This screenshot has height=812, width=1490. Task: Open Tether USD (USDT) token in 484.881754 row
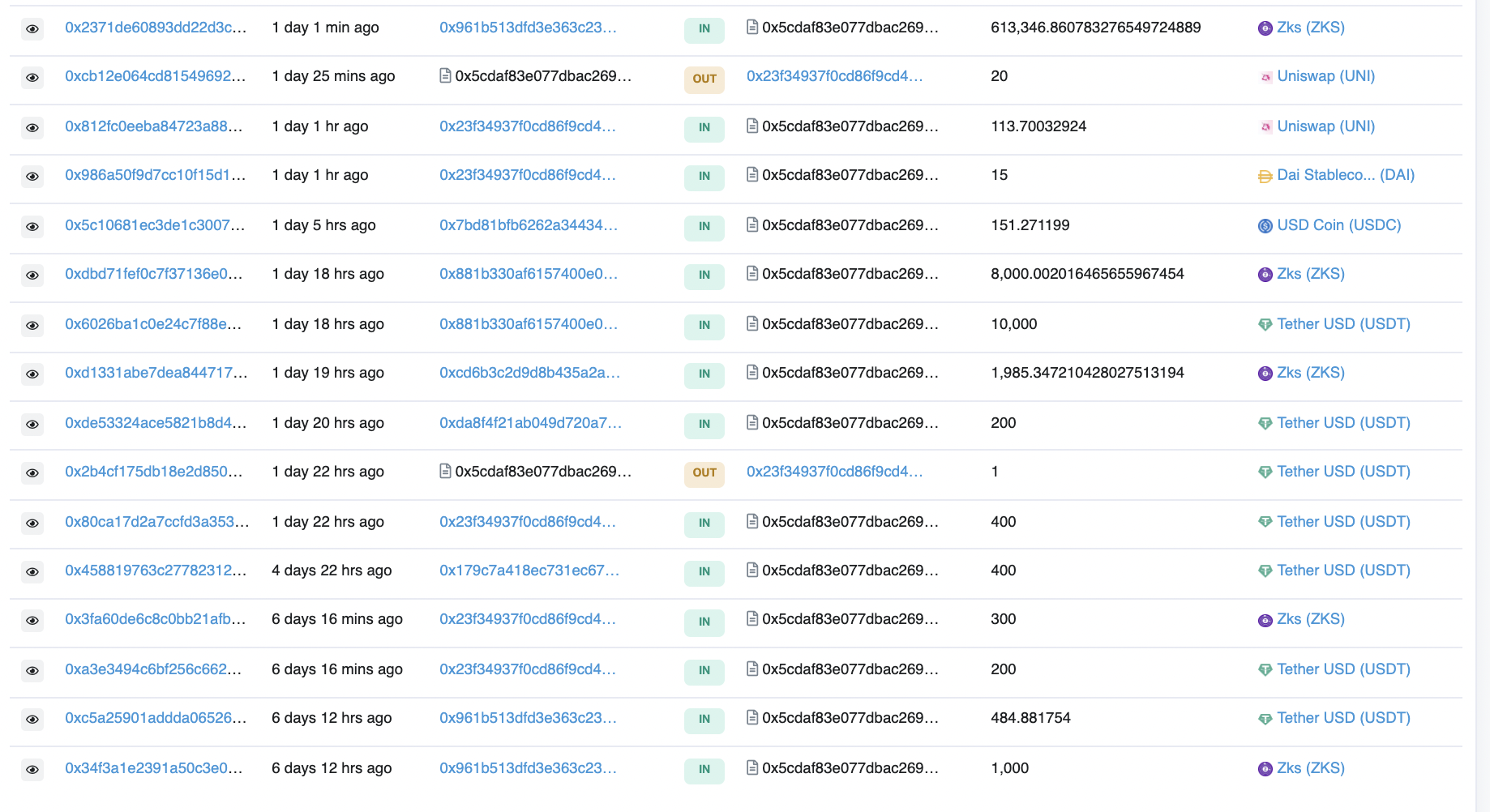click(1344, 718)
